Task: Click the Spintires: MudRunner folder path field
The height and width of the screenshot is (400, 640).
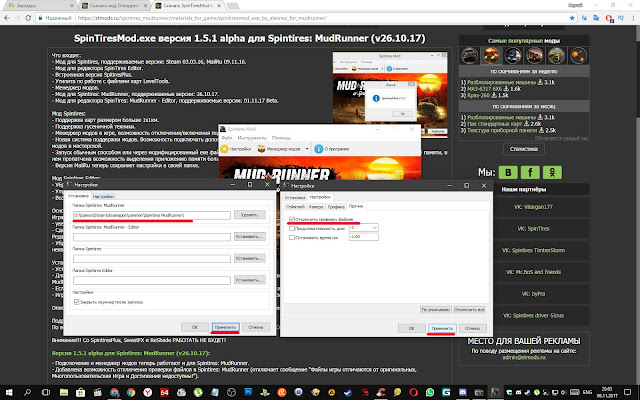Action: [x=151, y=215]
